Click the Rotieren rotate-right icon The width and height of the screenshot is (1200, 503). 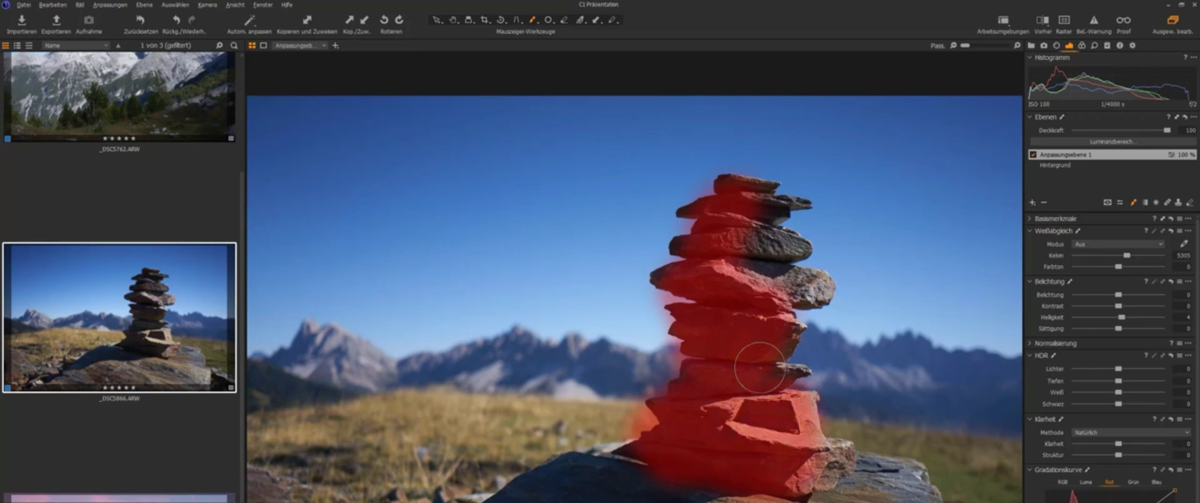coord(399,19)
